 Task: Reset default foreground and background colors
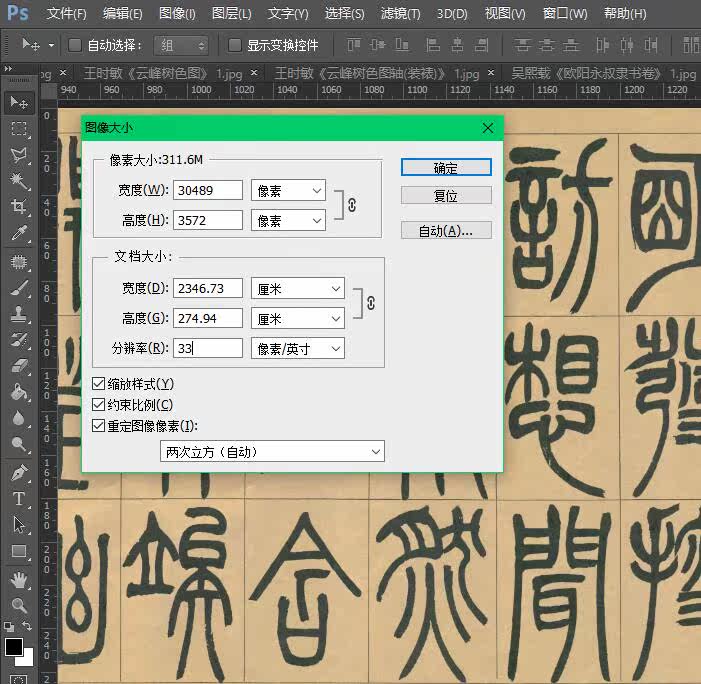(8, 626)
